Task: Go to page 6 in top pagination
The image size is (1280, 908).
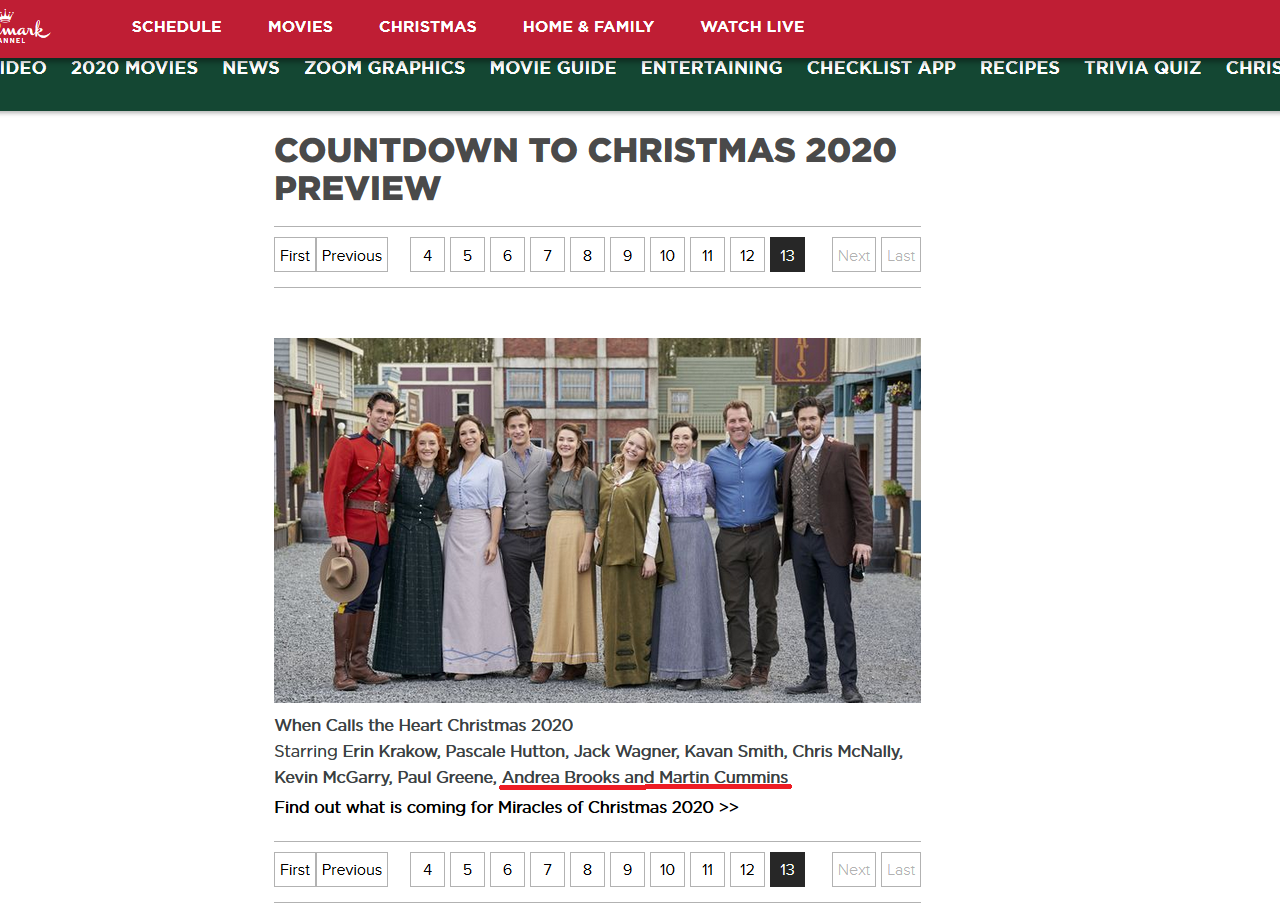Action: [x=507, y=255]
